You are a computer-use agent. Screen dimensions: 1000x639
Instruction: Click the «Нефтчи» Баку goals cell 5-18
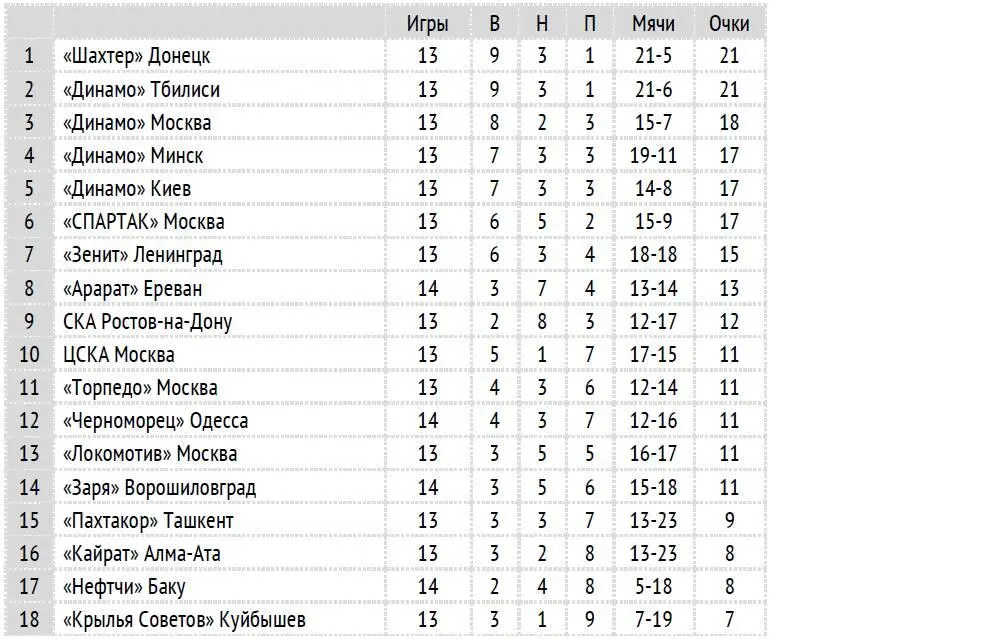pos(653,587)
